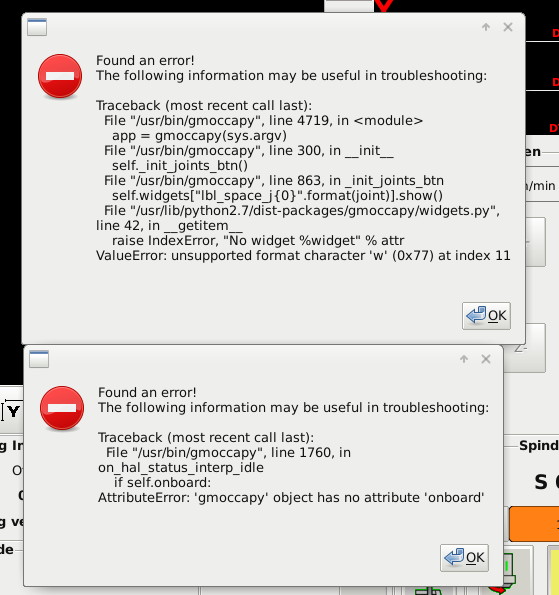Click the 'S 0' spindle speed readout
559x595 pixels.
(x=546, y=482)
